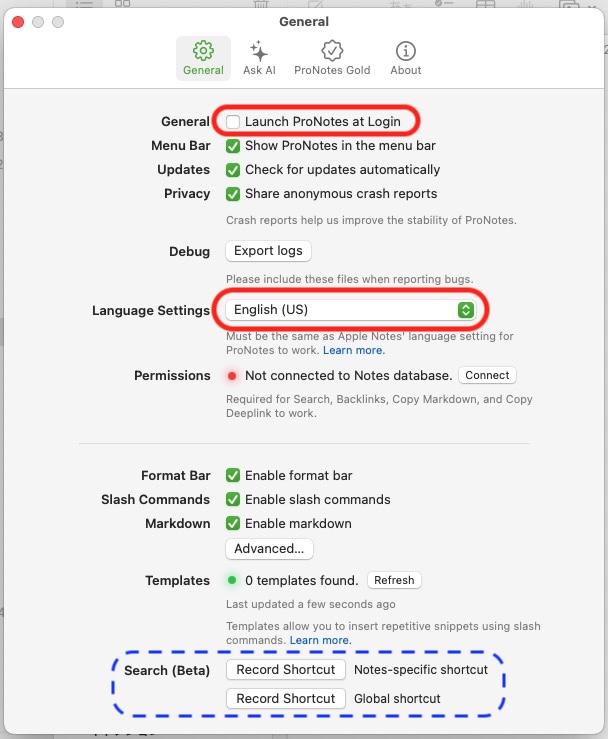Open the General gear icon tab
The height and width of the screenshot is (739, 608).
pos(203,58)
